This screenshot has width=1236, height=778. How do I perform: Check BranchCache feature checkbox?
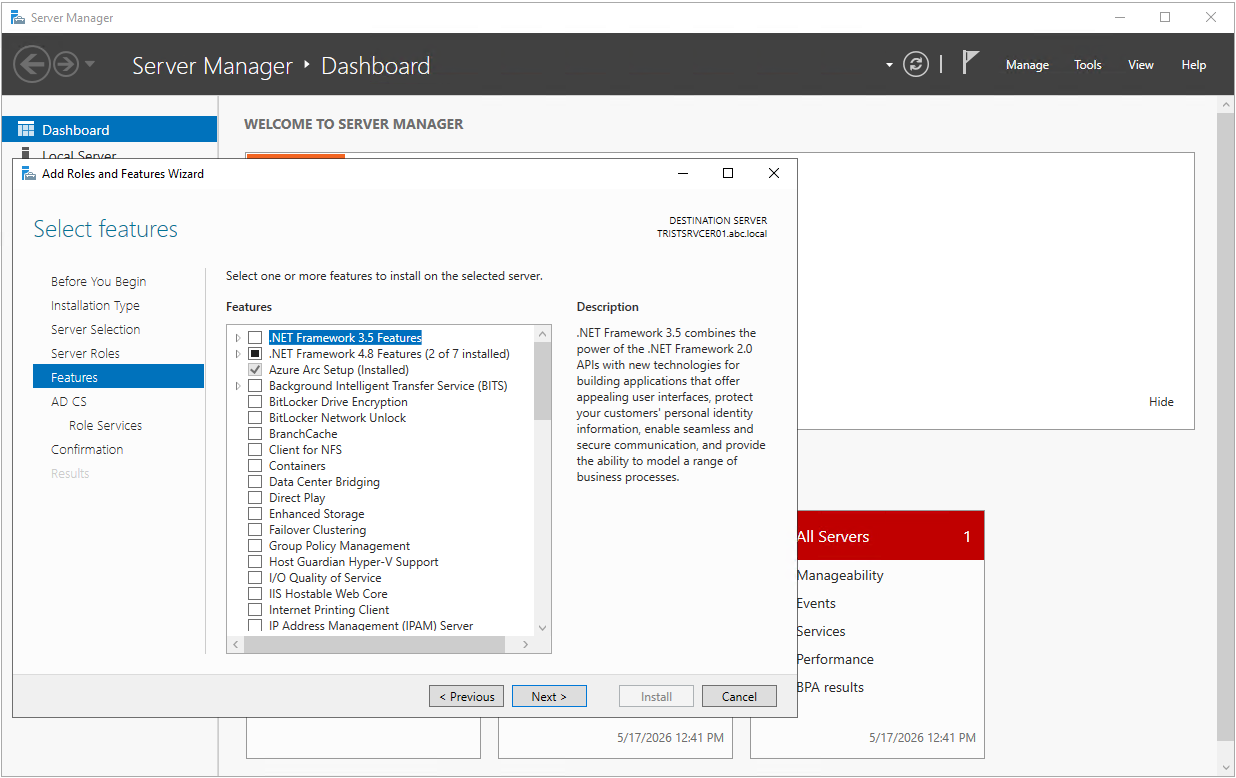point(255,434)
